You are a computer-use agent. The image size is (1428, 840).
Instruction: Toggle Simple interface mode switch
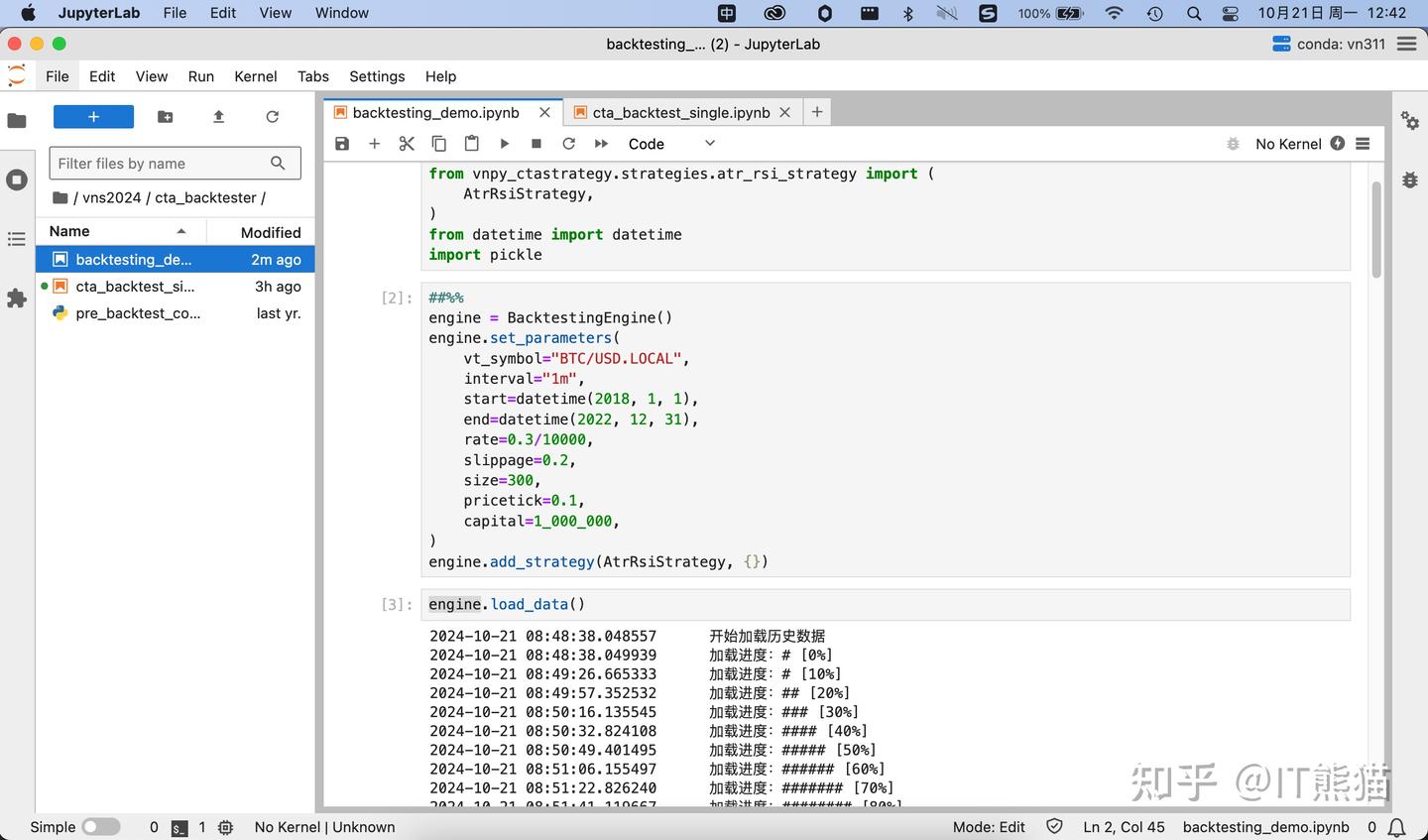point(100,827)
